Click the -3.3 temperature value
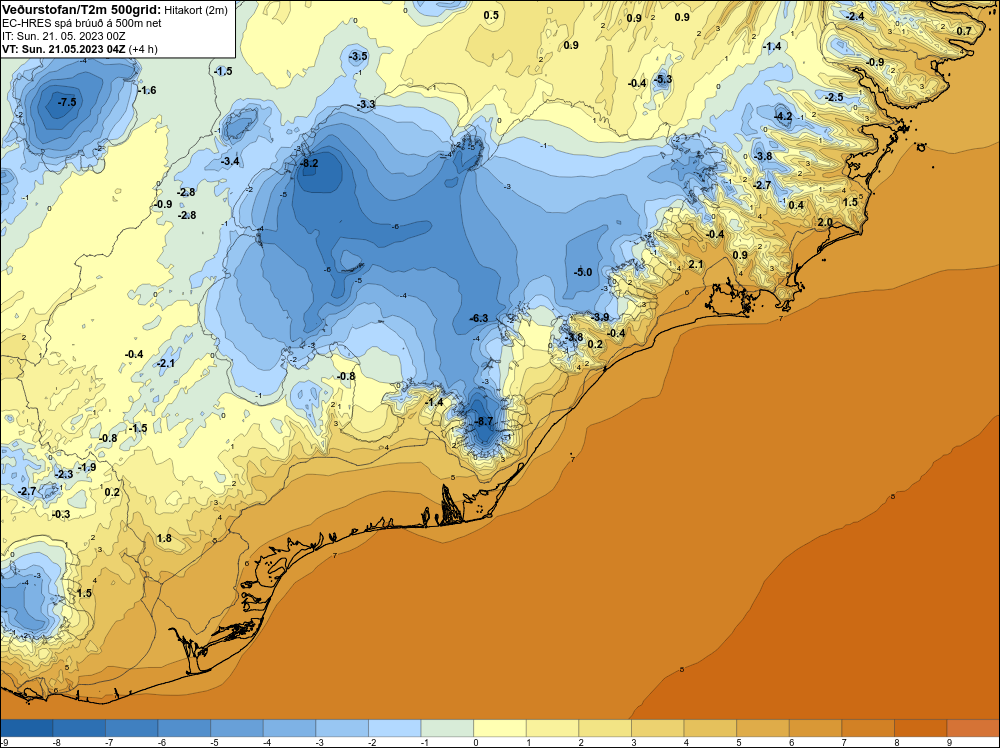This screenshot has width=1000, height=748. click(366, 104)
